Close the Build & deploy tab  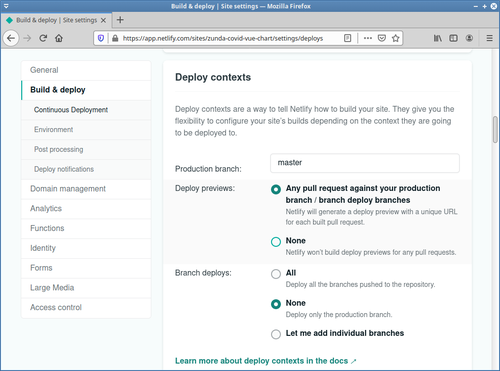tap(103, 20)
